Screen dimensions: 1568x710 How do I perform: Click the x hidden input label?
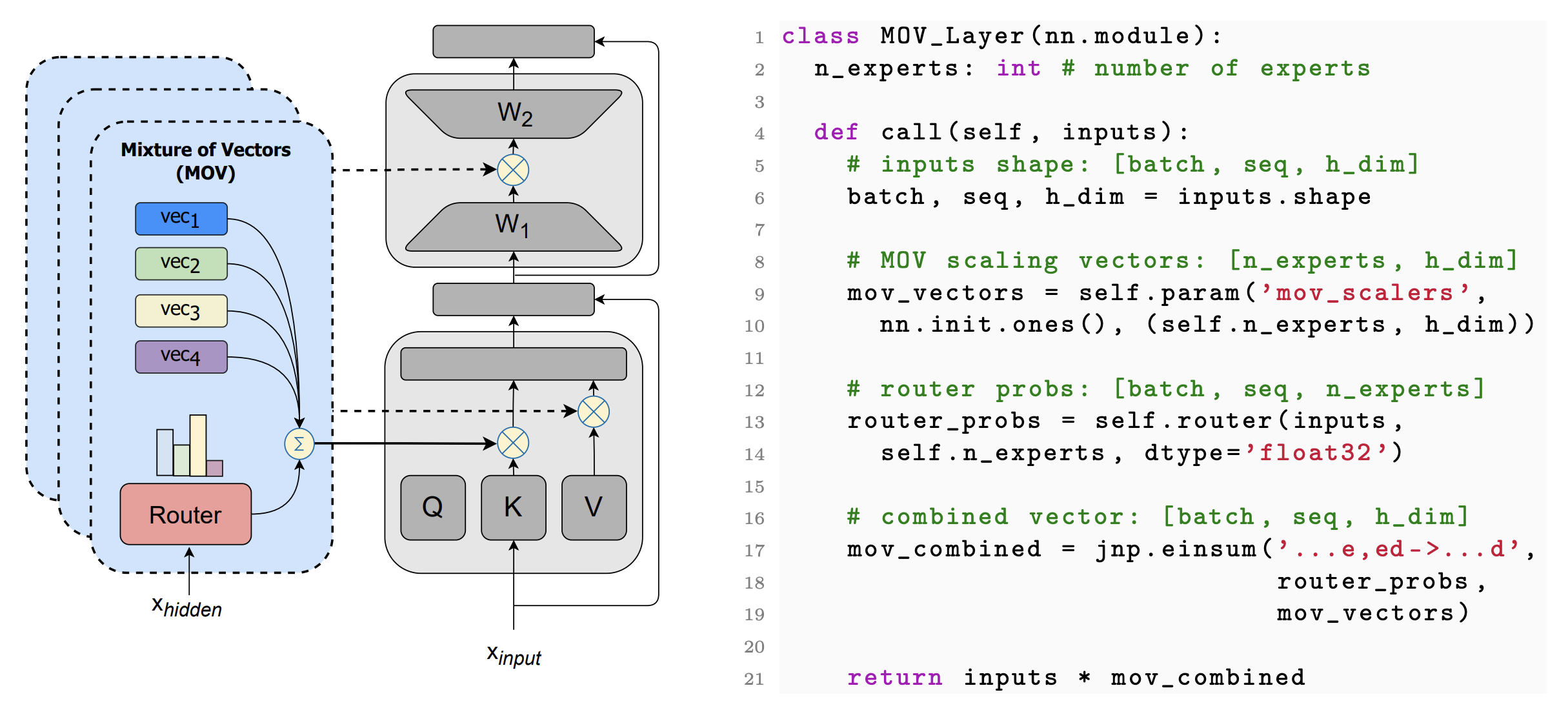(187, 607)
